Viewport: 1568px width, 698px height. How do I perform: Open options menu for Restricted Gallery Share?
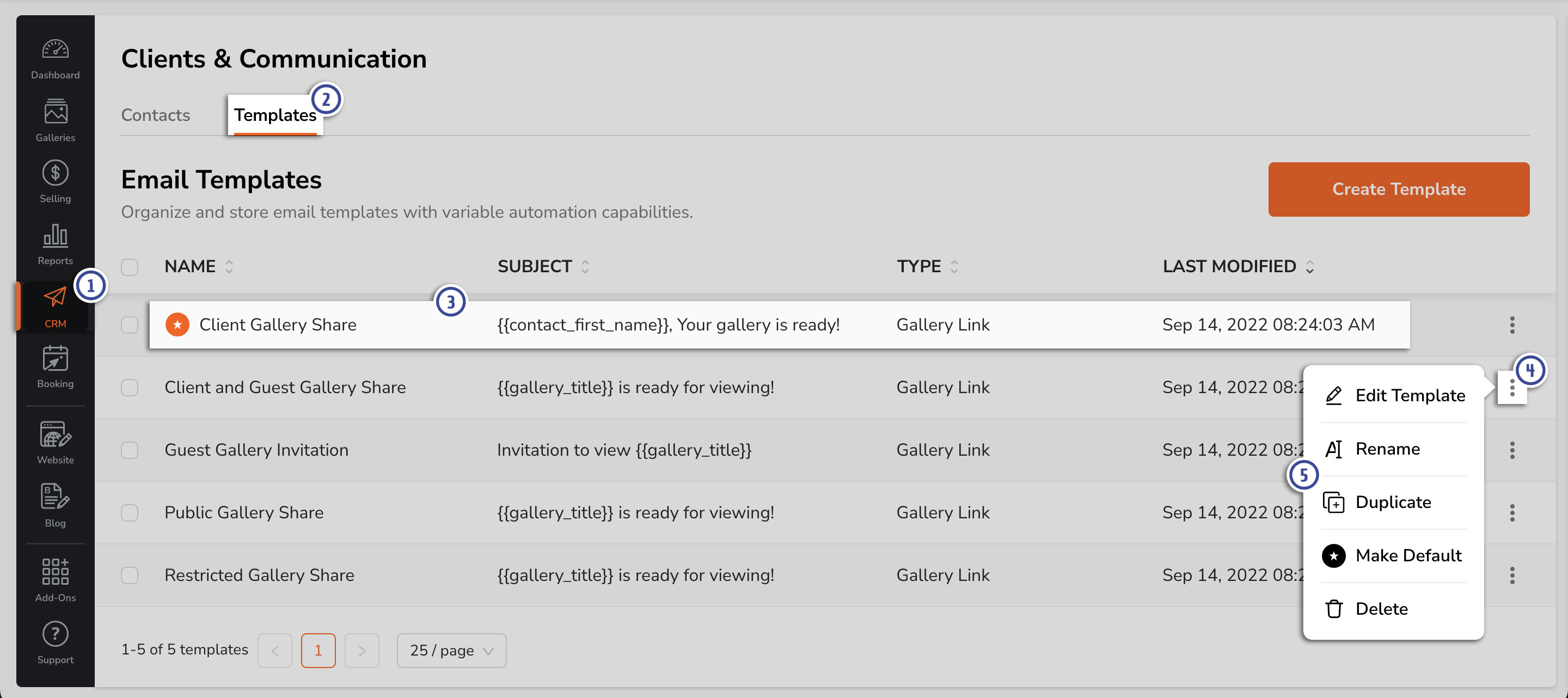1512,575
